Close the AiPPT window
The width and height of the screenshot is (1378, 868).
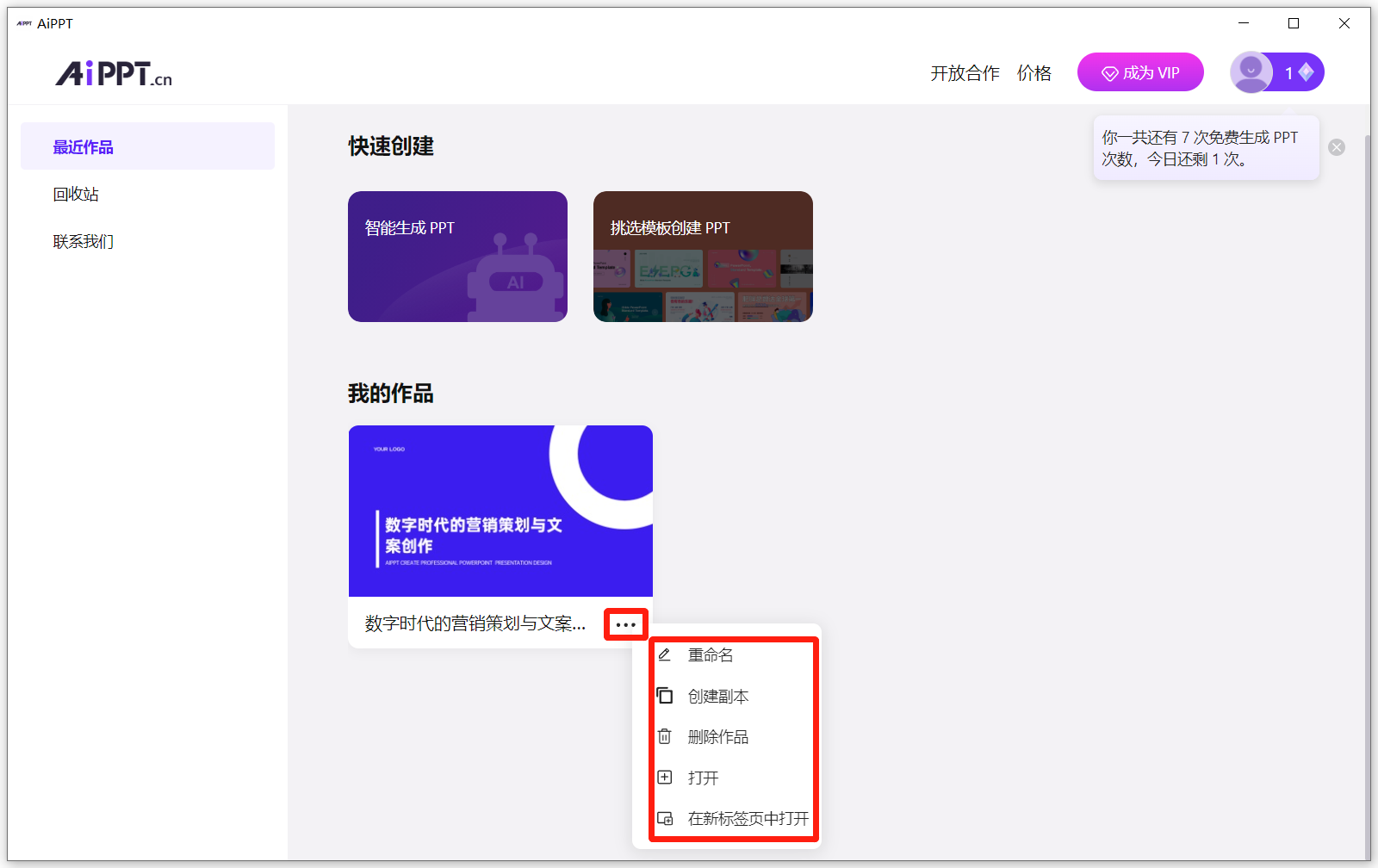tap(1344, 23)
